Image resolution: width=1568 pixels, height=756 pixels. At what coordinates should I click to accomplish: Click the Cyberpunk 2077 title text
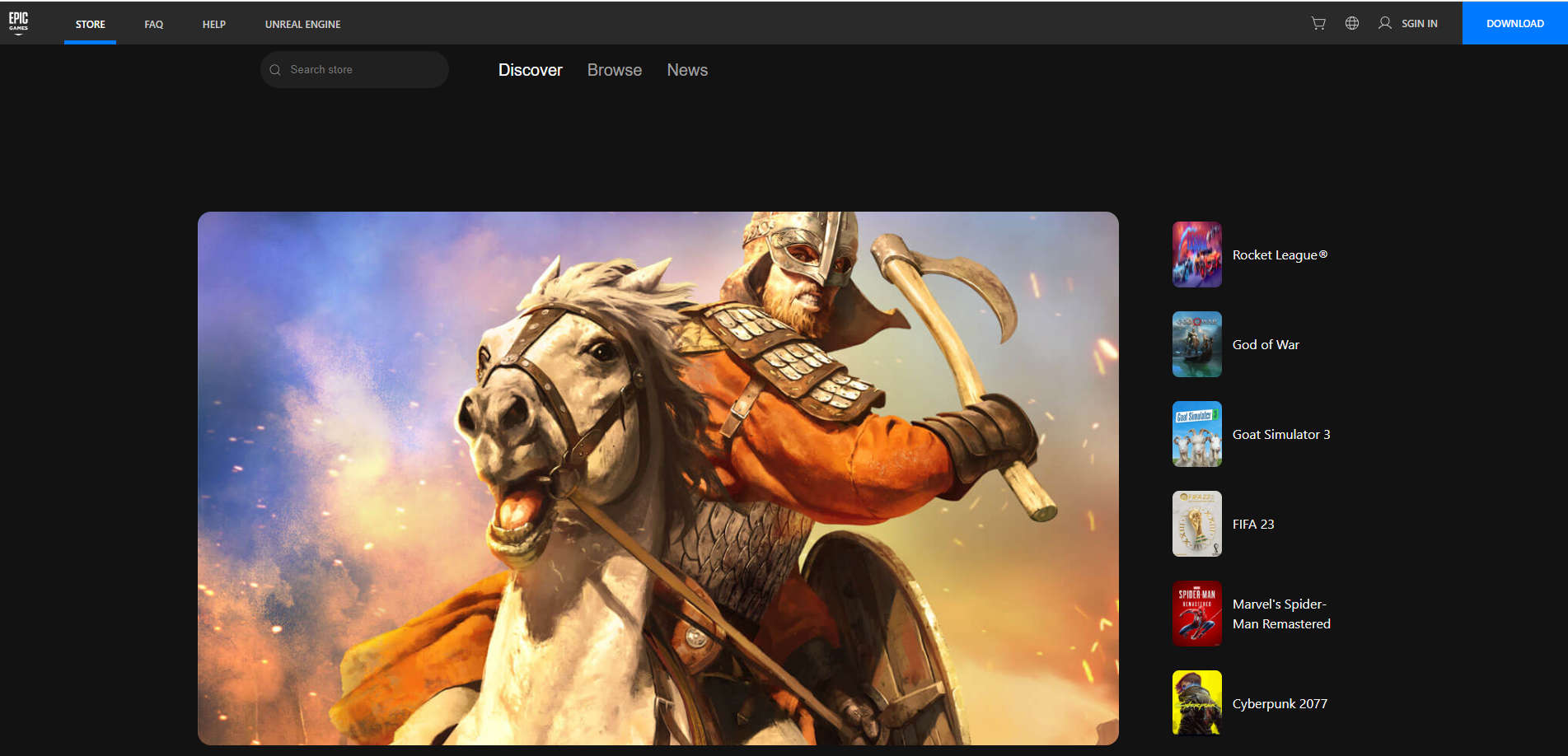click(1280, 704)
